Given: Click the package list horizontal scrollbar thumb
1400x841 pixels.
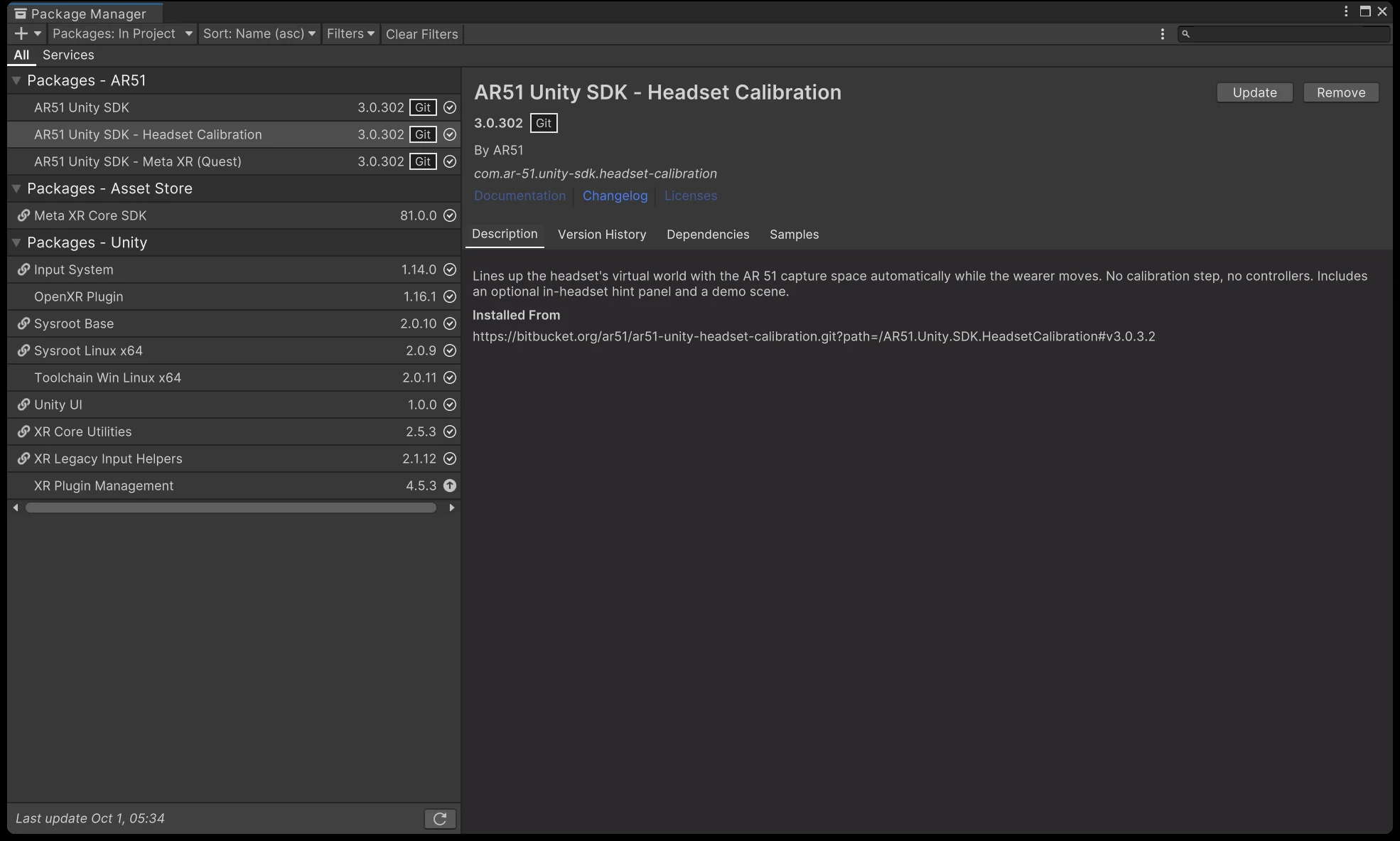Looking at the screenshot, I should pyautogui.click(x=231, y=508).
